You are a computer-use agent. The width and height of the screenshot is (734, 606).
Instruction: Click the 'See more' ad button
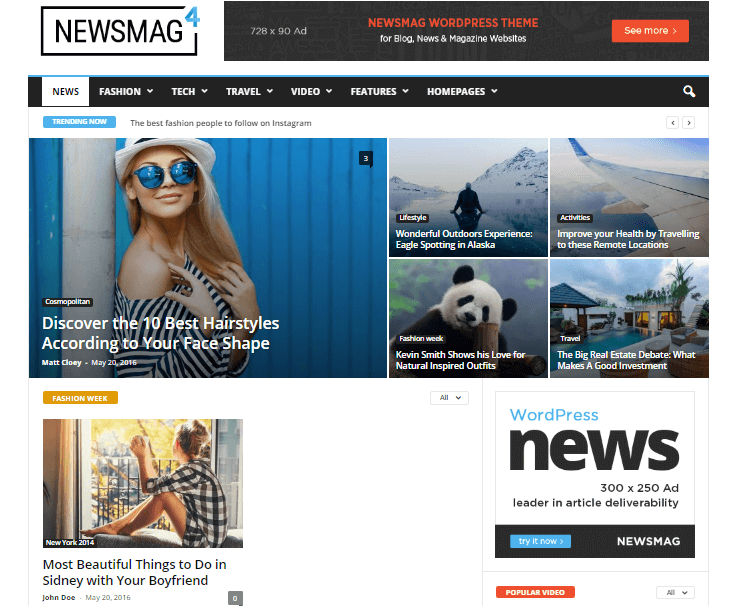point(650,31)
